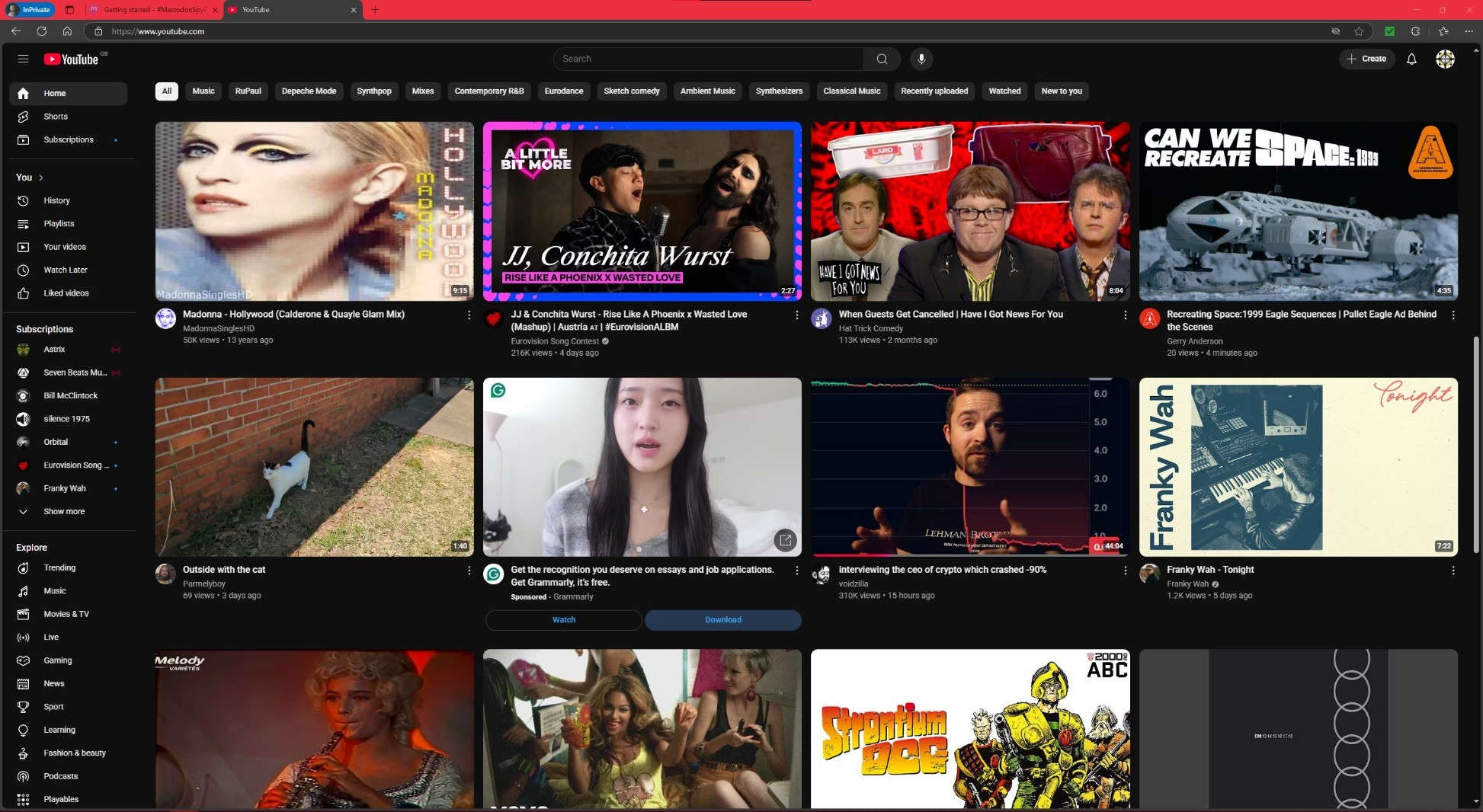Image resolution: width=1483 pixels, height=812 pixels.
Task: Click the voice search microphone icon
Action: (x=921, y=59)
